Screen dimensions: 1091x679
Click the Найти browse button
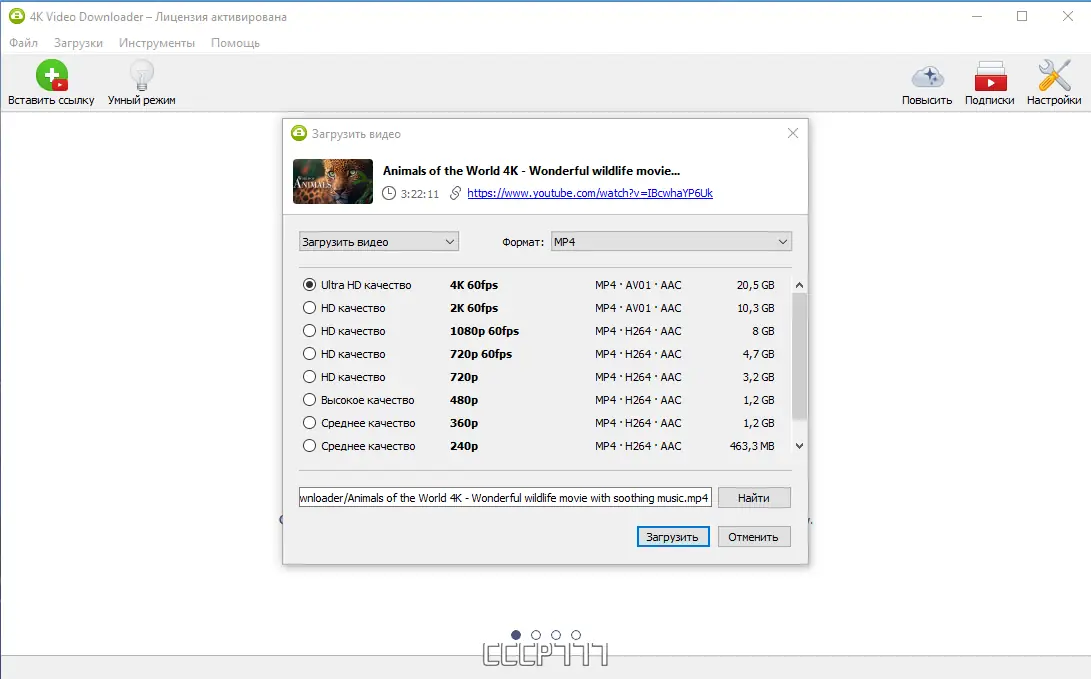tap(754, 497)
